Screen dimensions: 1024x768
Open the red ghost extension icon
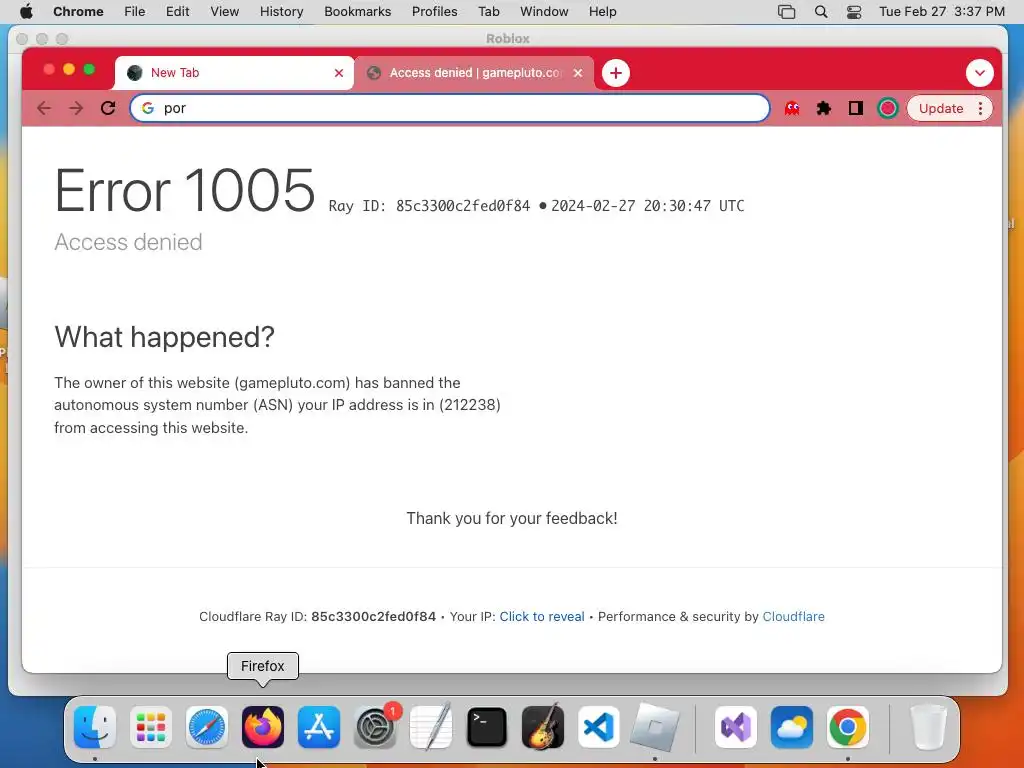[792, 108]
